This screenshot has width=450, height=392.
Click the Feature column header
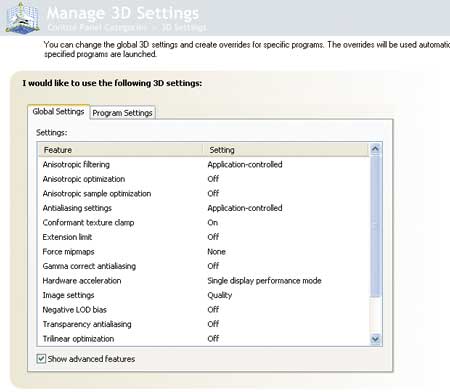coord(121,150)
